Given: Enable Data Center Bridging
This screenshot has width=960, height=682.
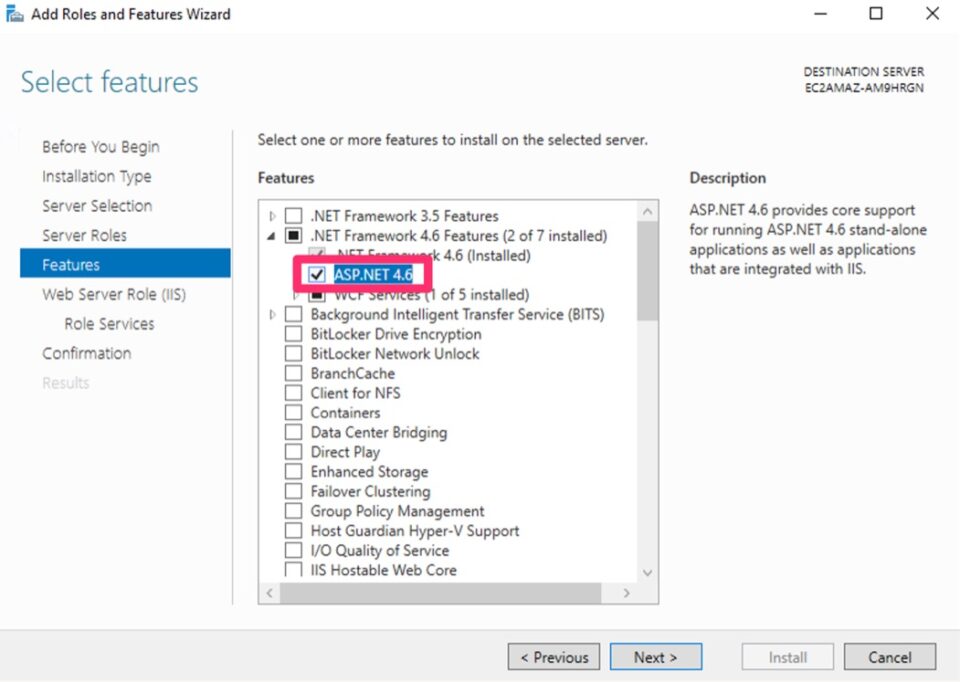Looking at the screenshot, I should point(294,432).
